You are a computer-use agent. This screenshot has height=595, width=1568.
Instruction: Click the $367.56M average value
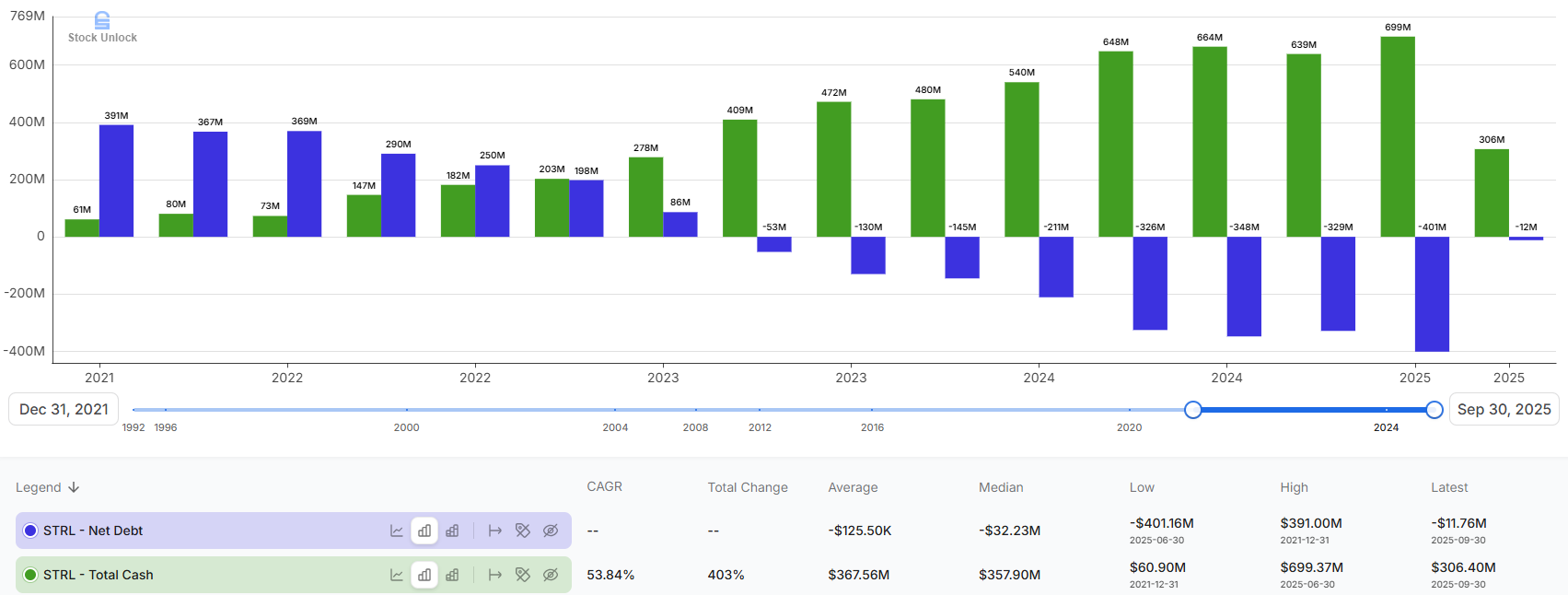click(x=858, y=575)
